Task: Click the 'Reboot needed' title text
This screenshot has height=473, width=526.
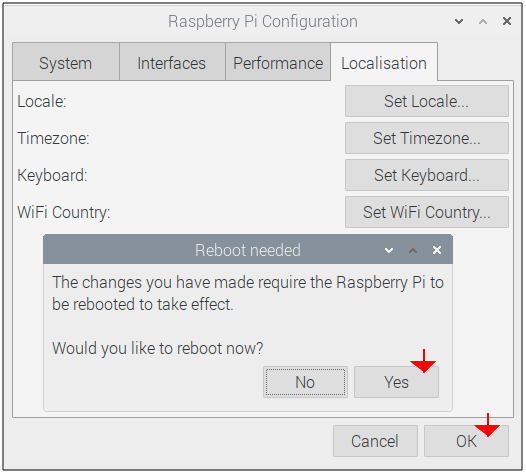Action: pyautogui.click(x=248, y=250)
